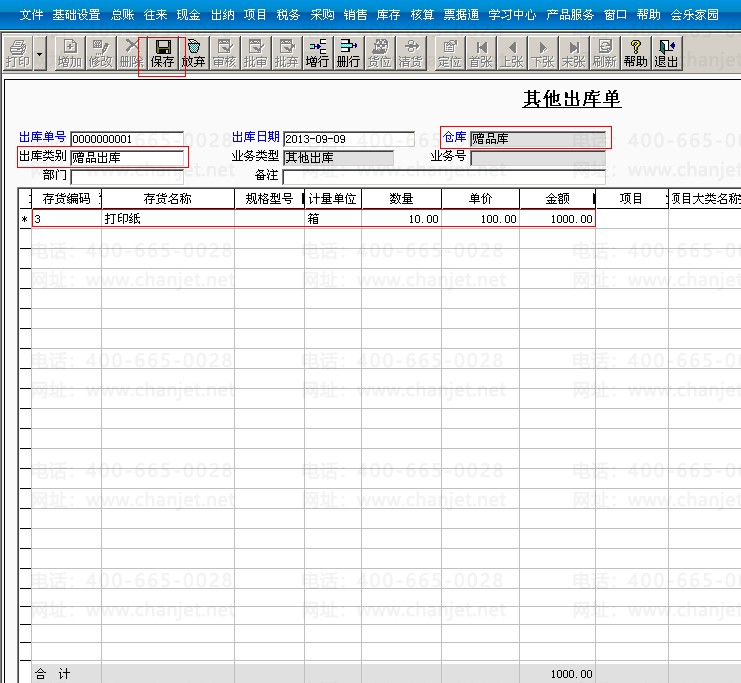Click the Add Row (增行) icon
Image resolution: width=741 pixels, height=683 pixels.
(317, 54)
